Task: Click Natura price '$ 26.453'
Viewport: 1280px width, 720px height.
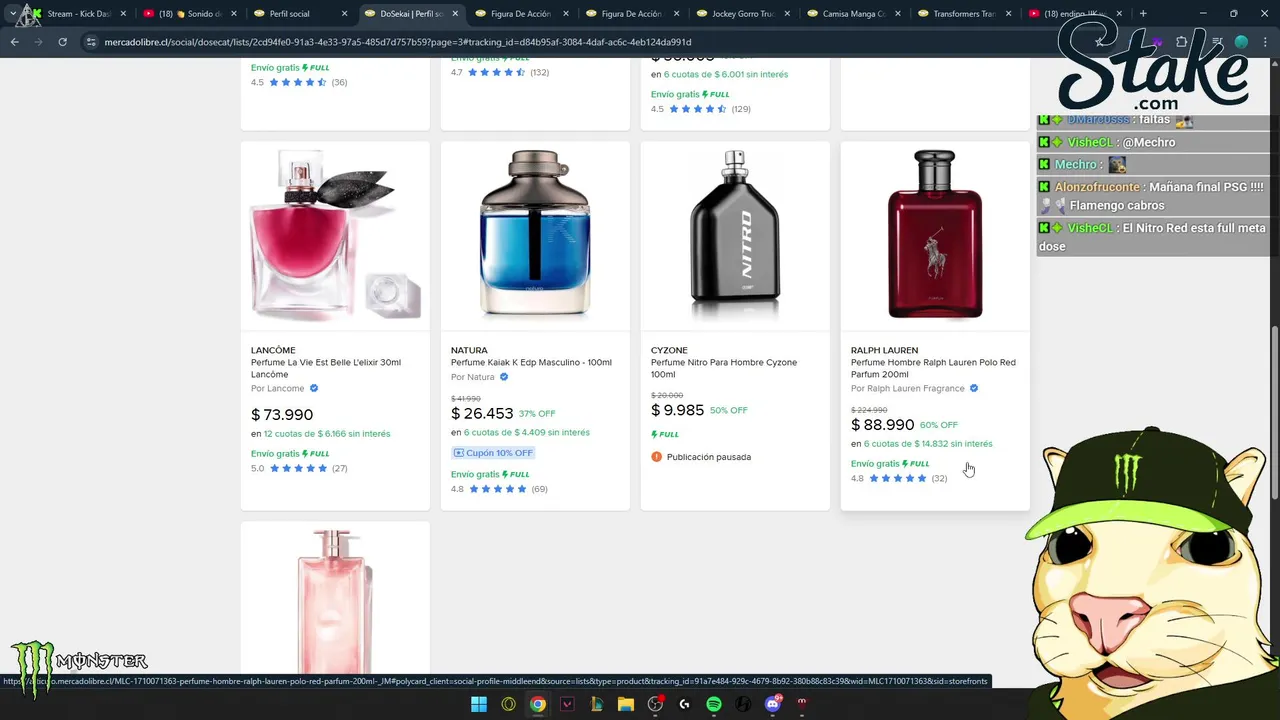Action: click(482, 413)
